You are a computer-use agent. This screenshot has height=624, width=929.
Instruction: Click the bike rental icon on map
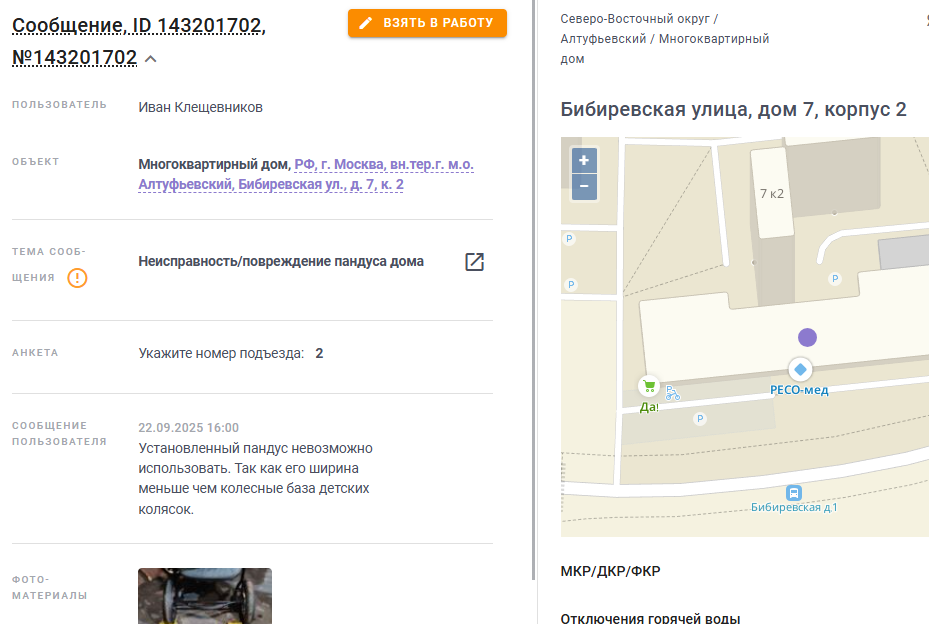click(x=672, y=392)
